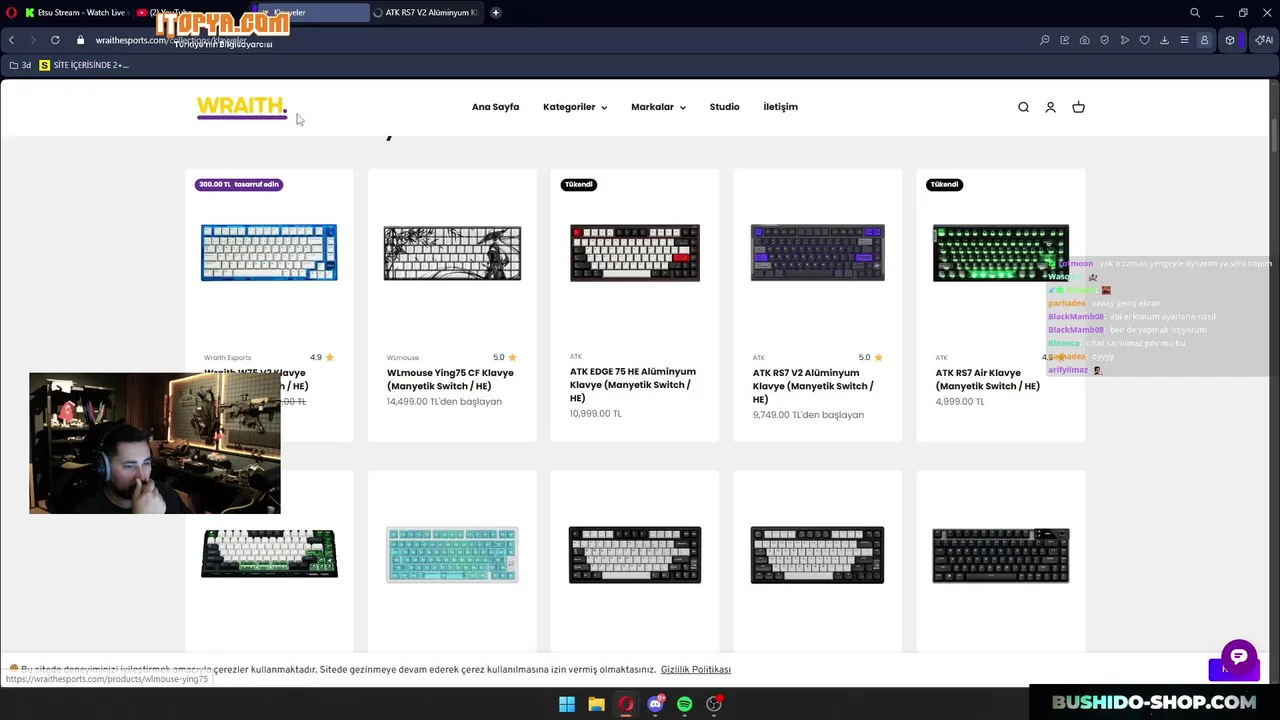Click the ATK EDGE 75 keyboard image
Image resolution: width=1280 pixels, height=720 pixels.
[x=635, y=252]
